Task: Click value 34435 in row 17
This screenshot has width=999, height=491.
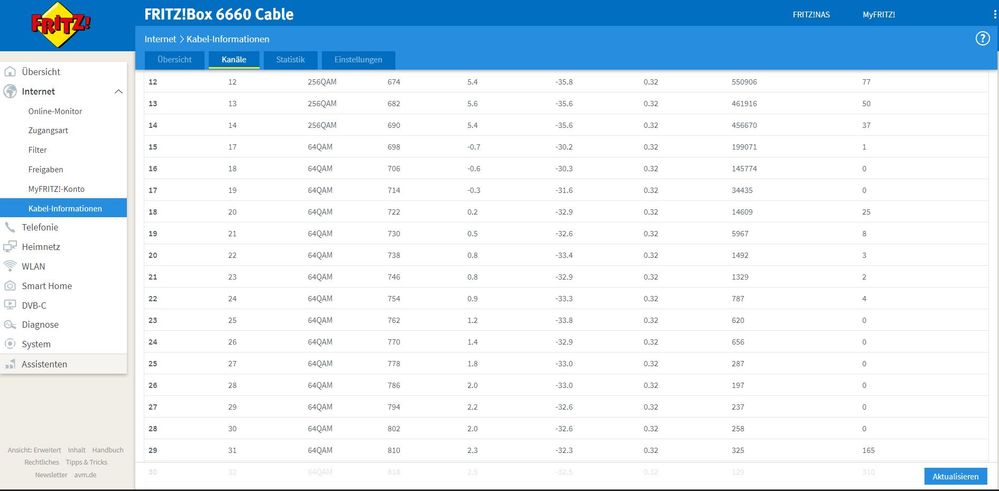Action: pyautogui.click(x=742, y=190)
